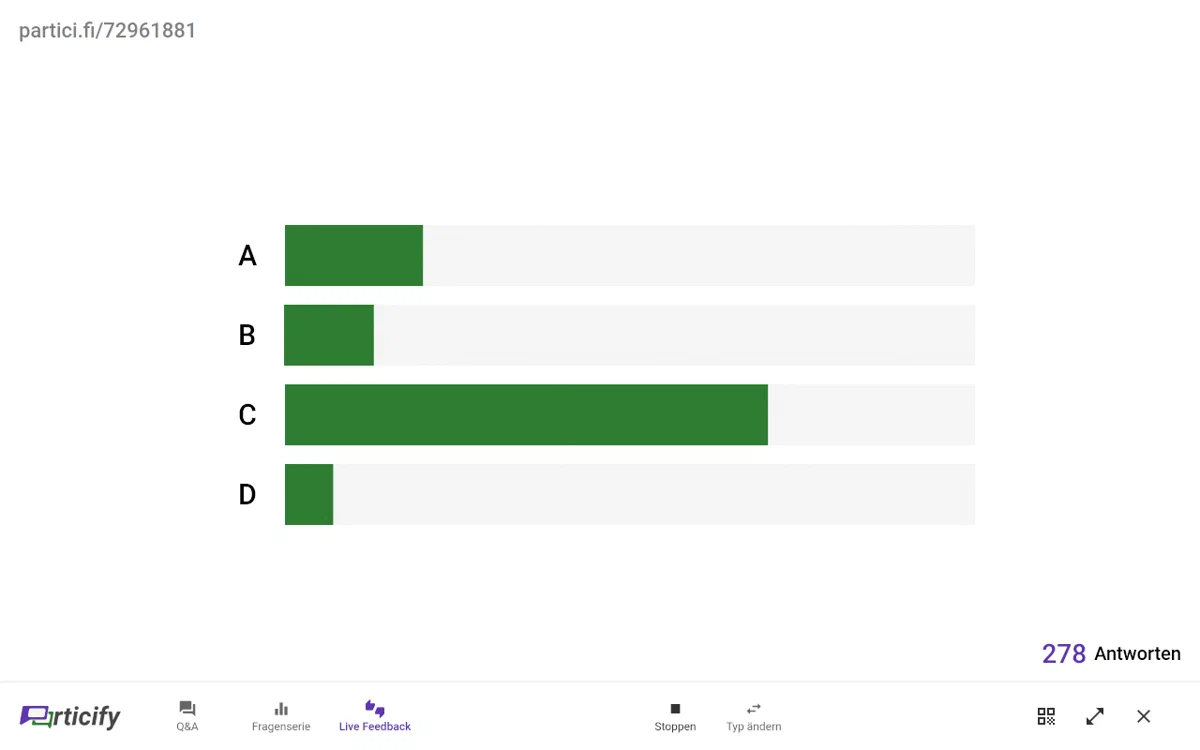Click the 278 Antworten counter
Viewport: 1200px width, 750px height.
[1111, 654]
